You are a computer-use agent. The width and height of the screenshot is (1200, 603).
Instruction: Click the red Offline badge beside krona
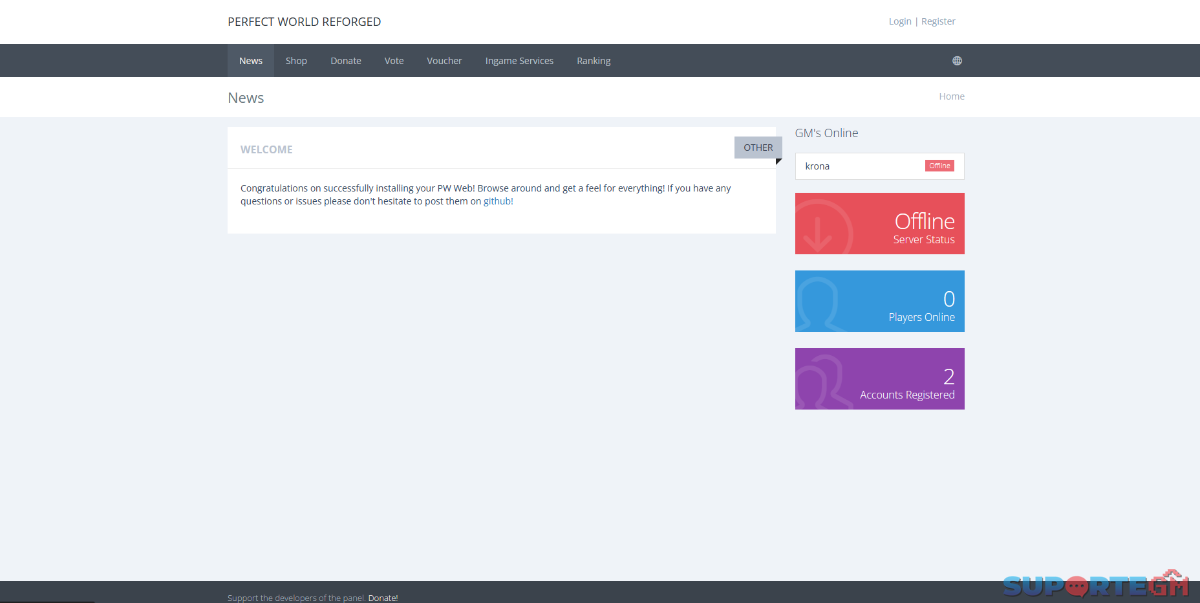pos(939,166)
